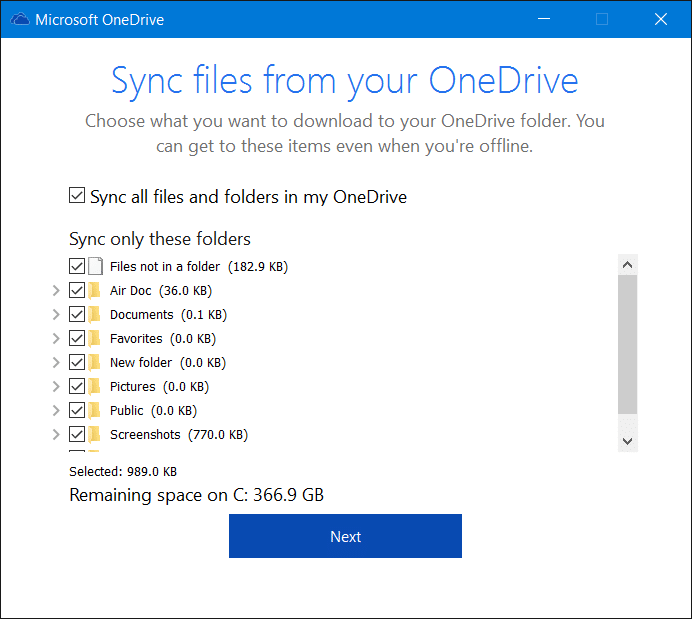Click the Public folder icon

point(94,410)
